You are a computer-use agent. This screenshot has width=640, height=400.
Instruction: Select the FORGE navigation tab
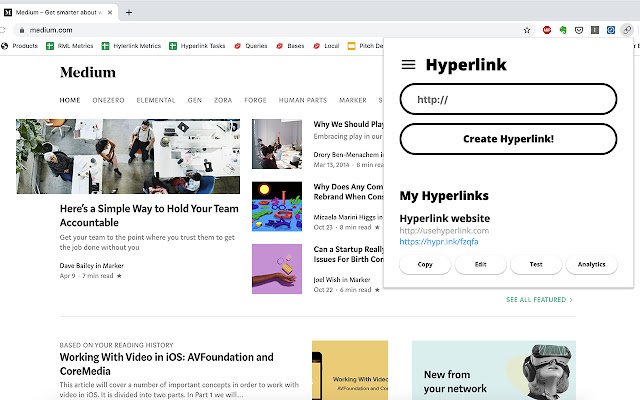[255, 100]
